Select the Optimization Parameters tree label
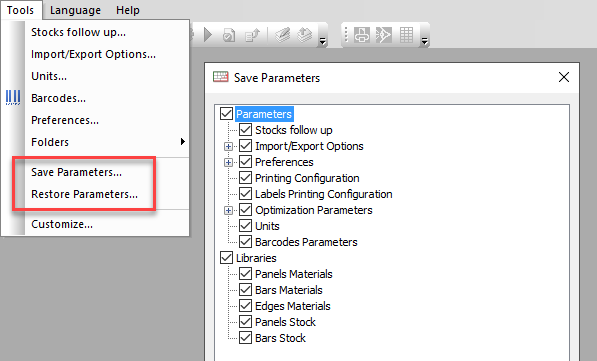The height and width of the screenshot is (361, 597). [x=314, y=210]
